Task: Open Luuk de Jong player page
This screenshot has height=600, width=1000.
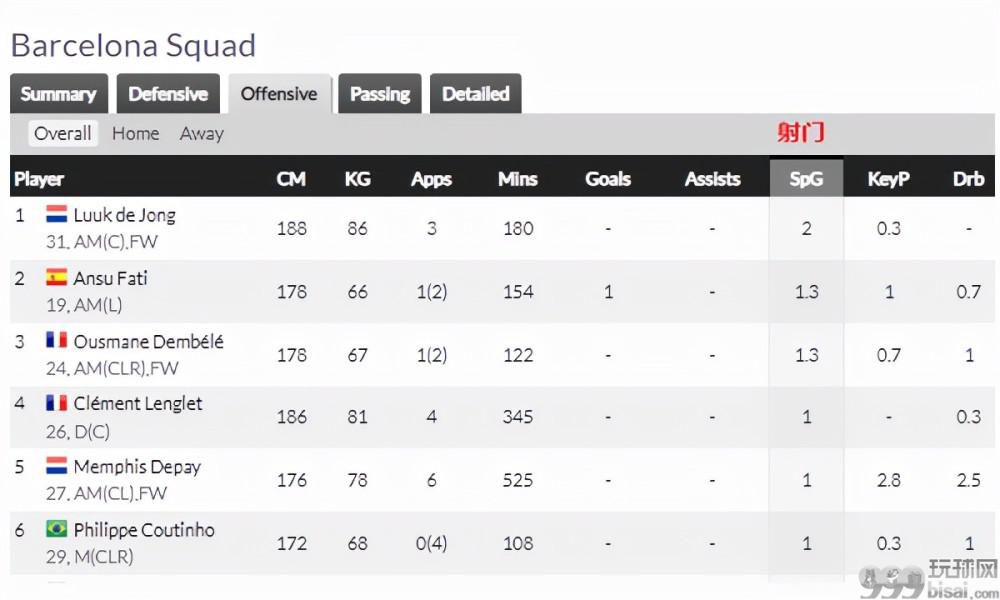Action: pos(124,215)
